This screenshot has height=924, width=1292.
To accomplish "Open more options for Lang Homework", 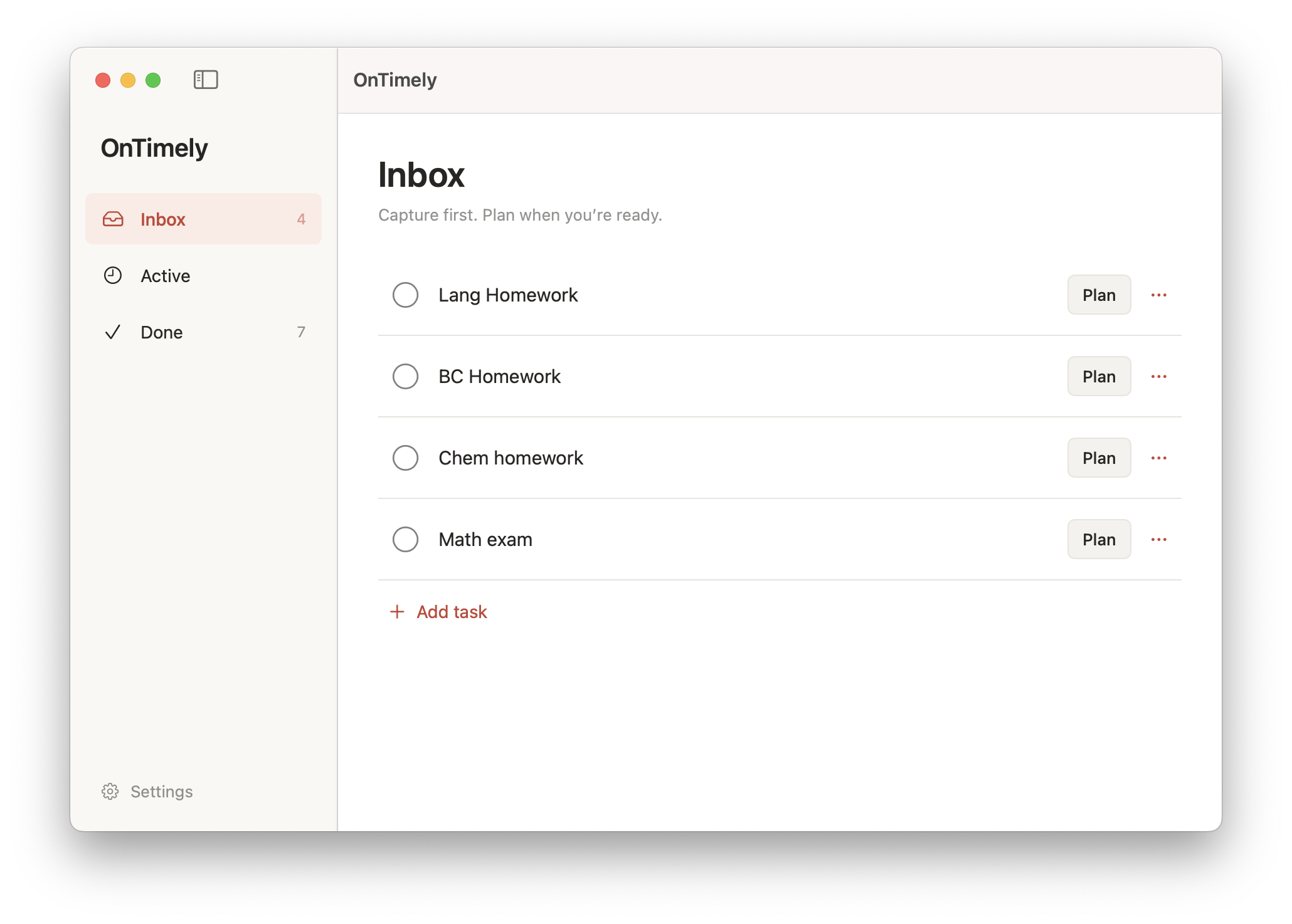I will [1159, 295].
